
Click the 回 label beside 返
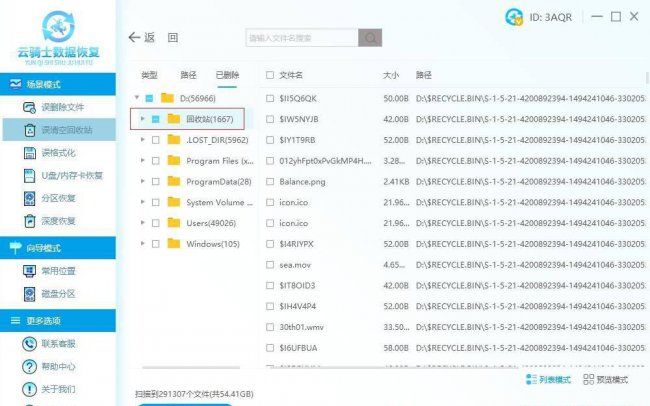tap(173, 38)
